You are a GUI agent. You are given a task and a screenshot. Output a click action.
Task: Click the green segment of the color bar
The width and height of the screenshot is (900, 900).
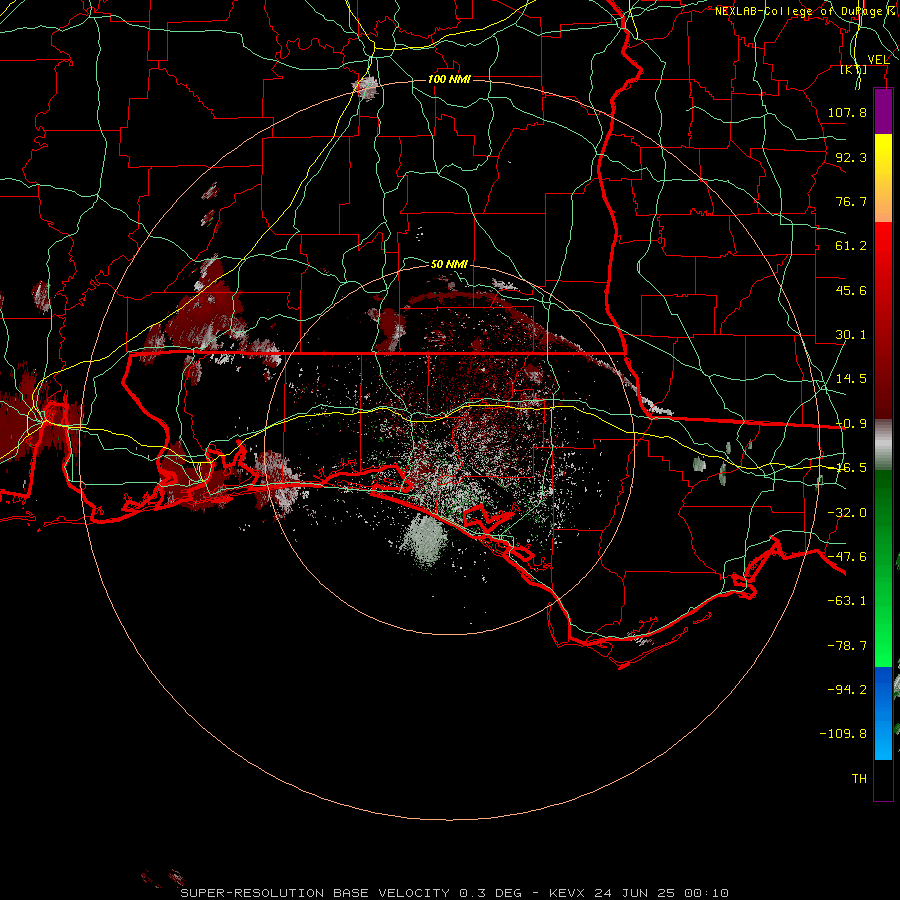tap(883, 568)
